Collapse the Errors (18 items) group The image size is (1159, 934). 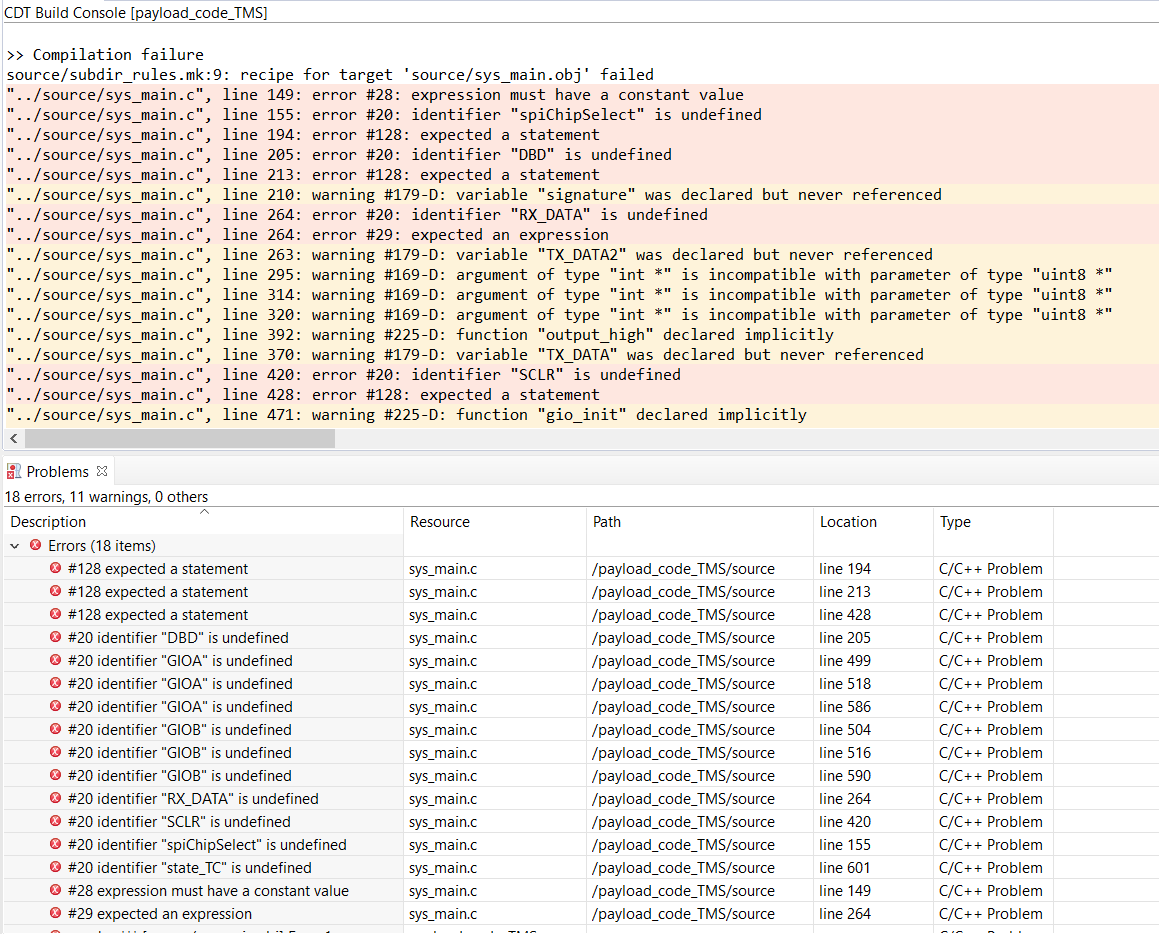point(15,546)
